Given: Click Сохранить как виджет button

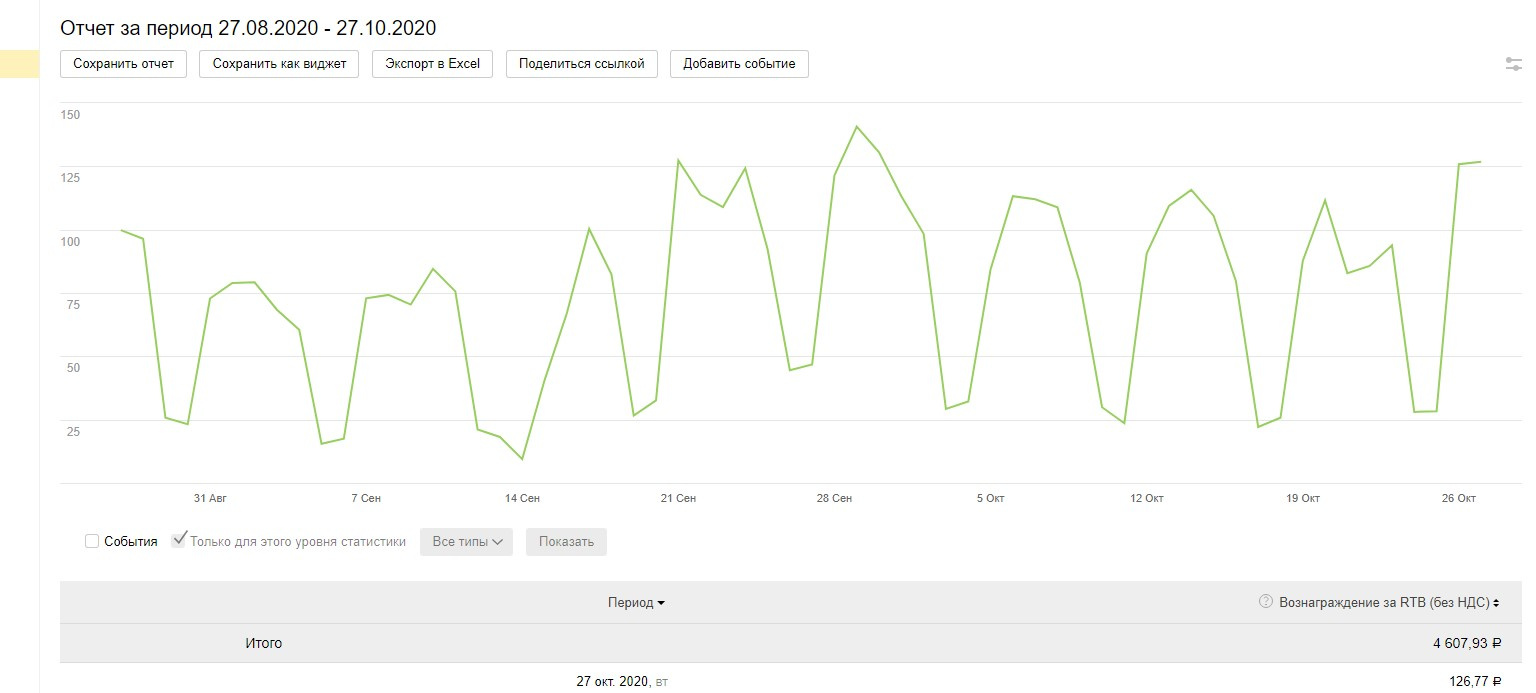Looking at the screenshot, I should 279,64.
